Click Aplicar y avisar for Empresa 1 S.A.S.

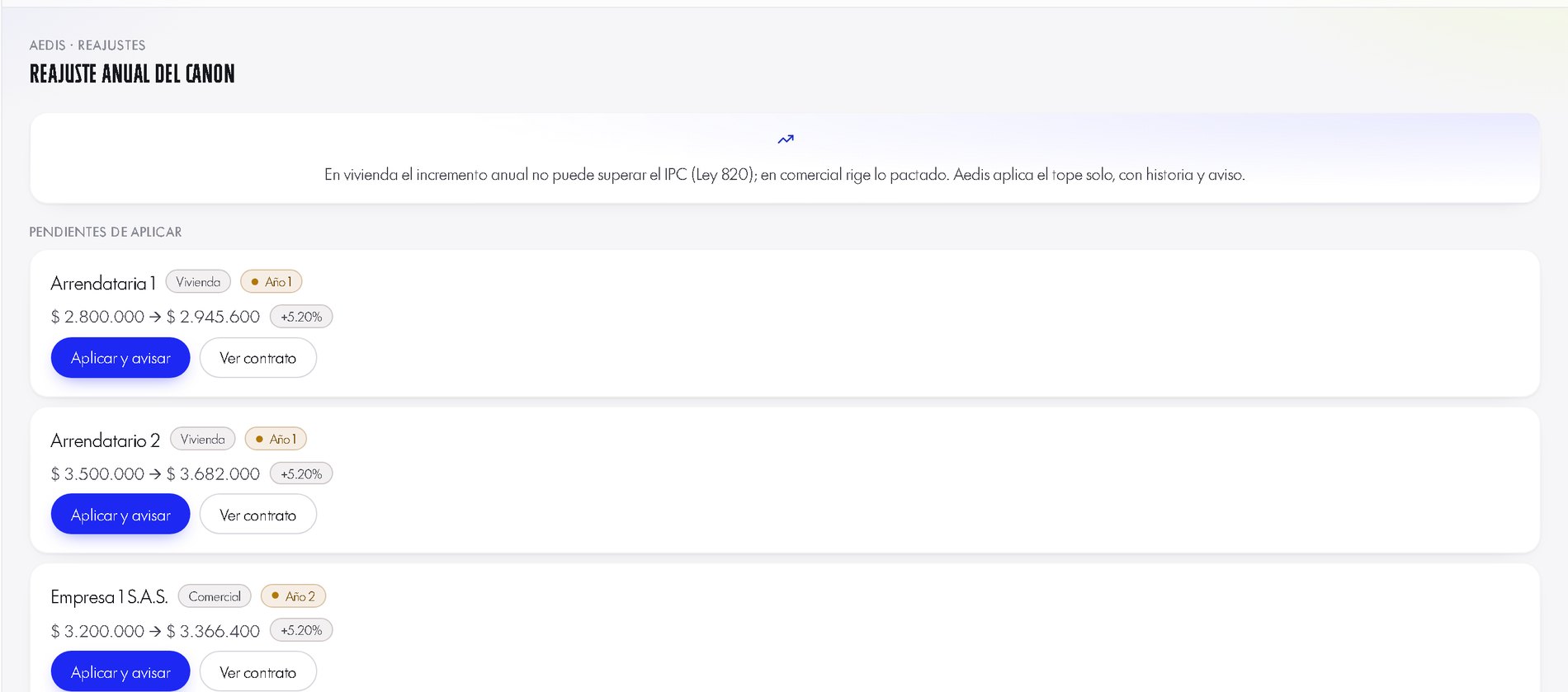click(120, 672)
